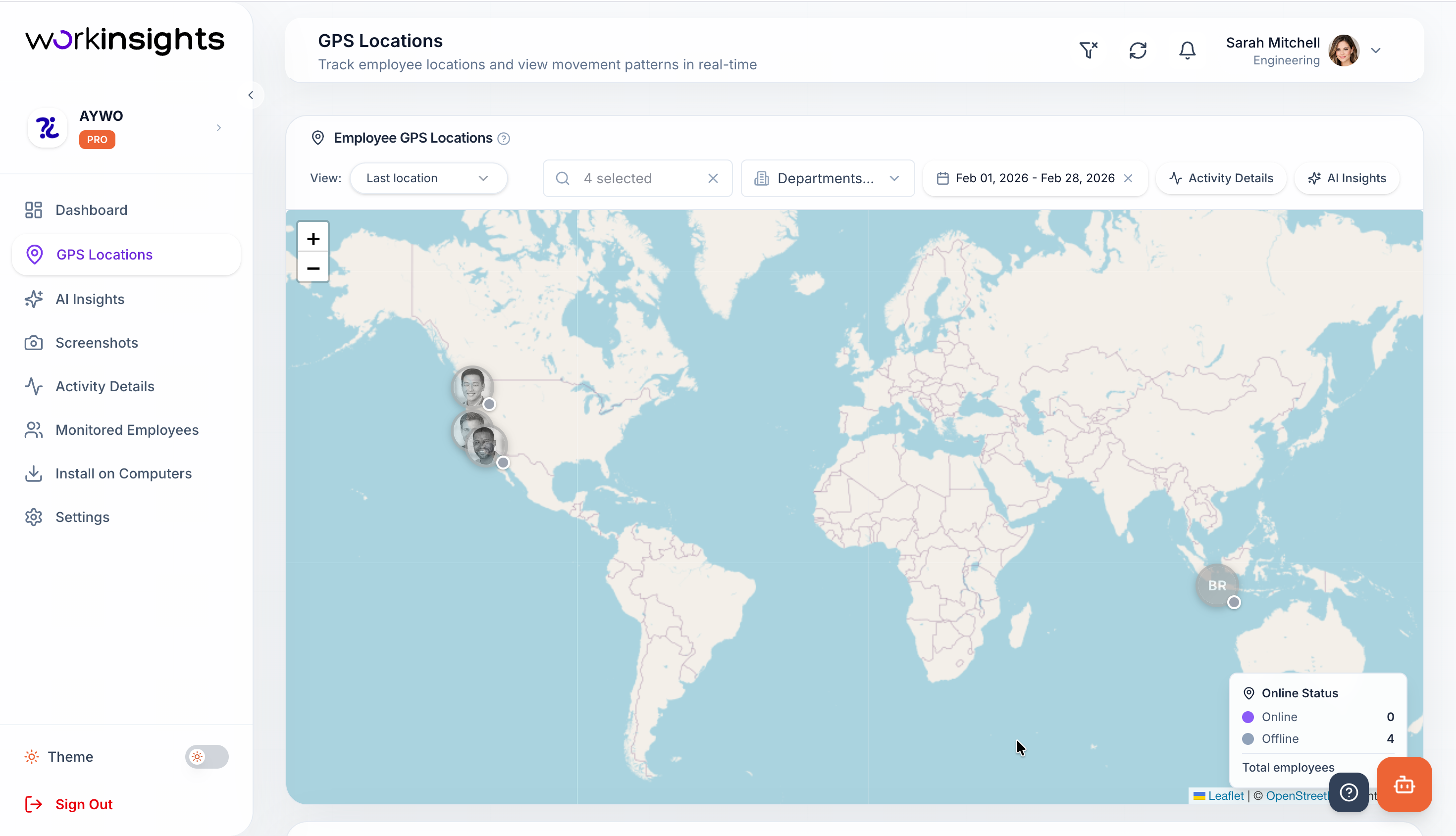This screenshot has height=836, width=1456.
Task: Click the northernmost employee photo marker
Action: (472, 386)
